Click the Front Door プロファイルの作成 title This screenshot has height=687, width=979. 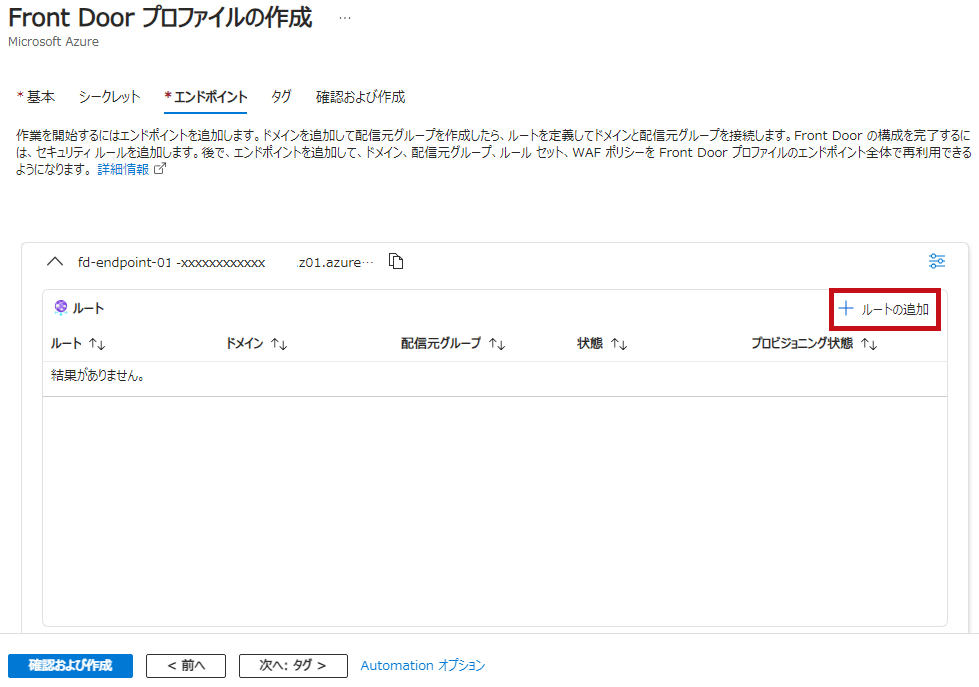pos(160,17)
